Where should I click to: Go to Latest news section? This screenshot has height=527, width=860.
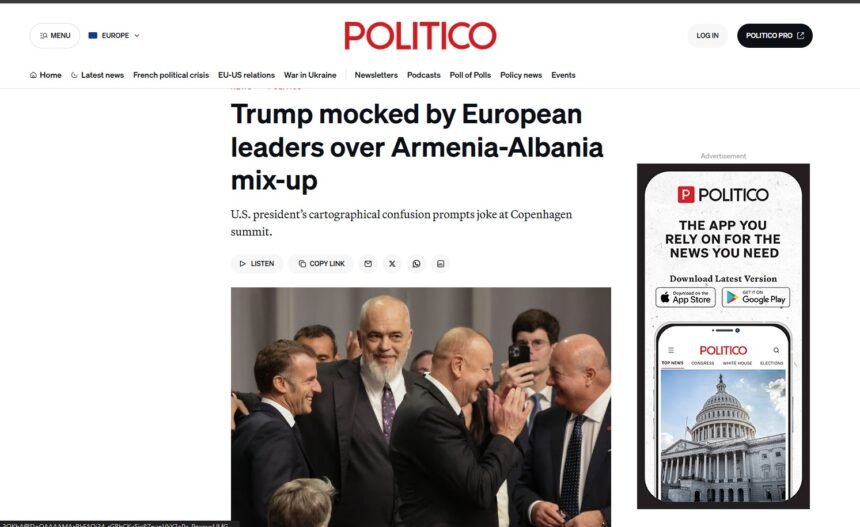click(x=98, y=75)
